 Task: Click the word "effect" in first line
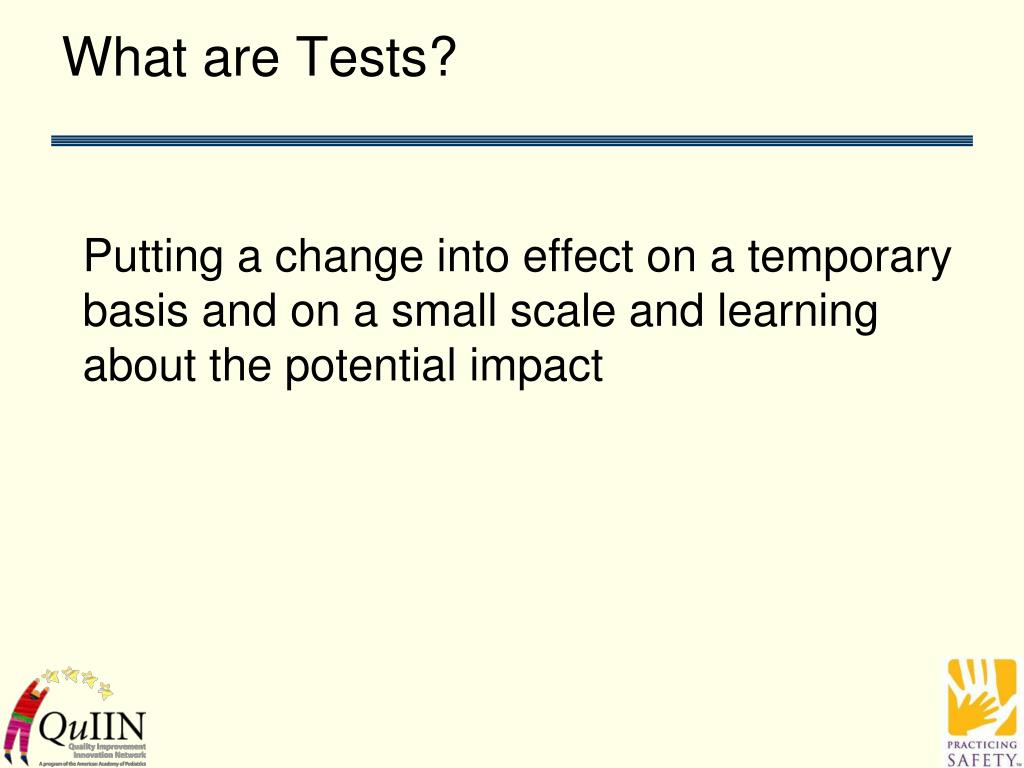pos(578,257)
